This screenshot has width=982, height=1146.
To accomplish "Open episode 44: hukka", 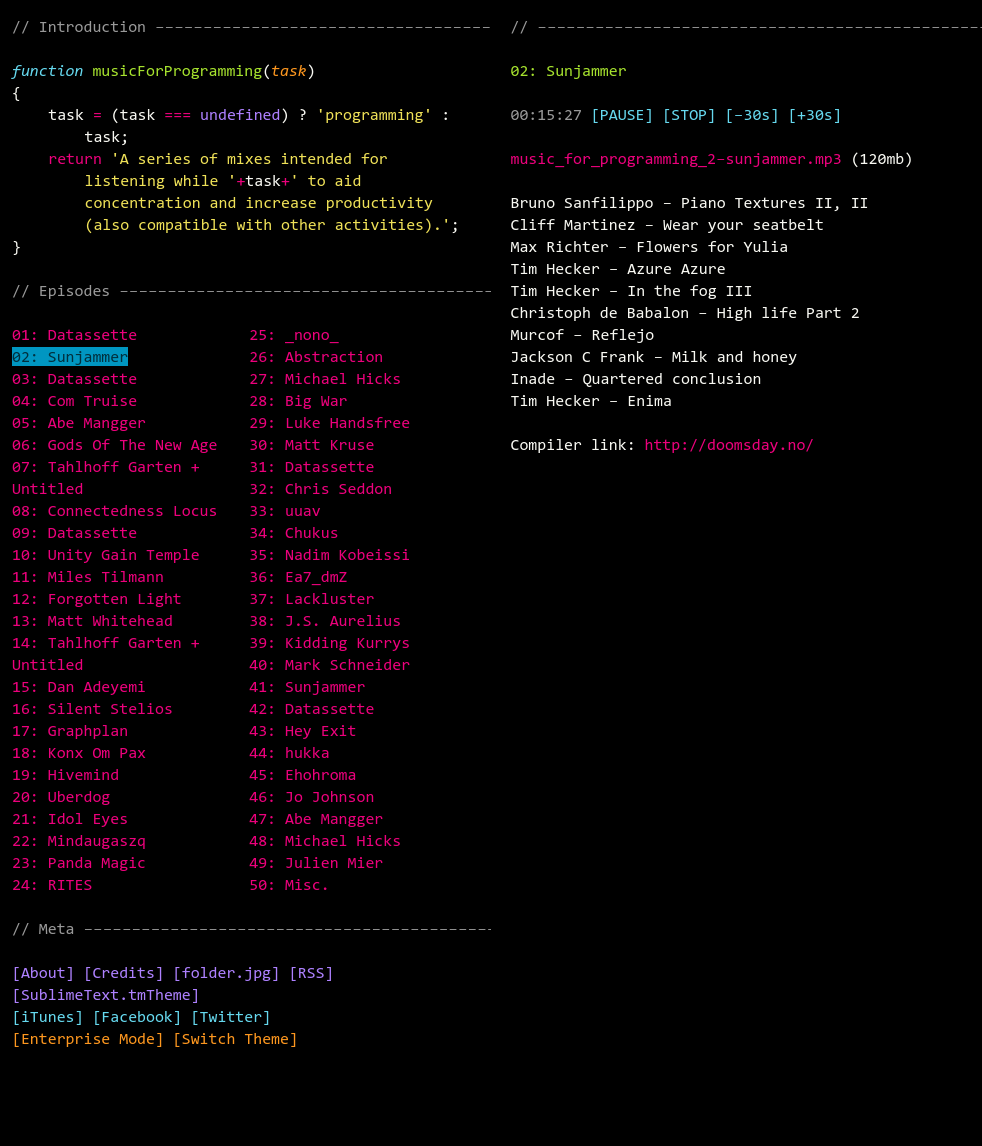I will click(289, 753).
